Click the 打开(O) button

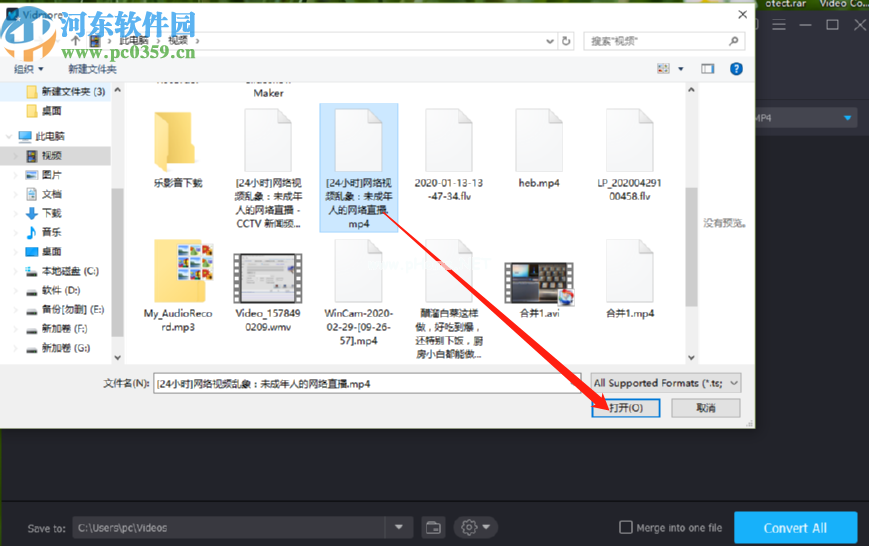[626, 408]
